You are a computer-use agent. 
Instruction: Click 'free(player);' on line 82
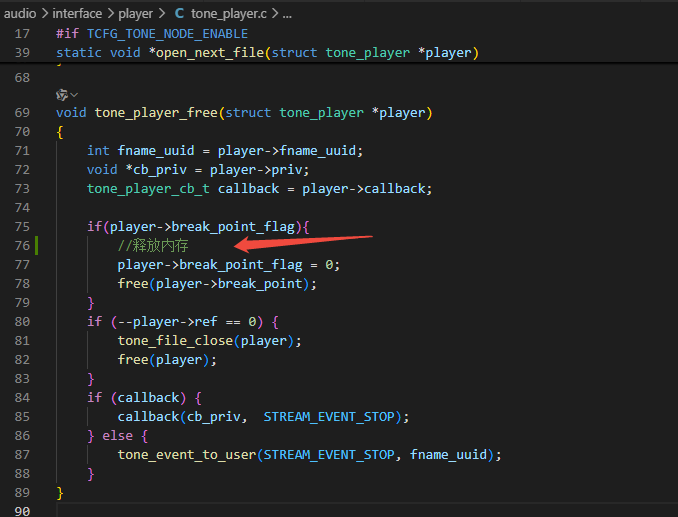click(167, 360)
